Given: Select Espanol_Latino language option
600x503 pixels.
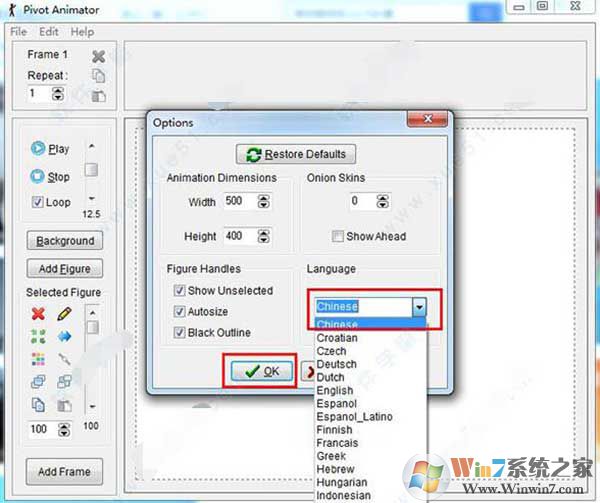Looking at the screenshot, I should point(370,416).
